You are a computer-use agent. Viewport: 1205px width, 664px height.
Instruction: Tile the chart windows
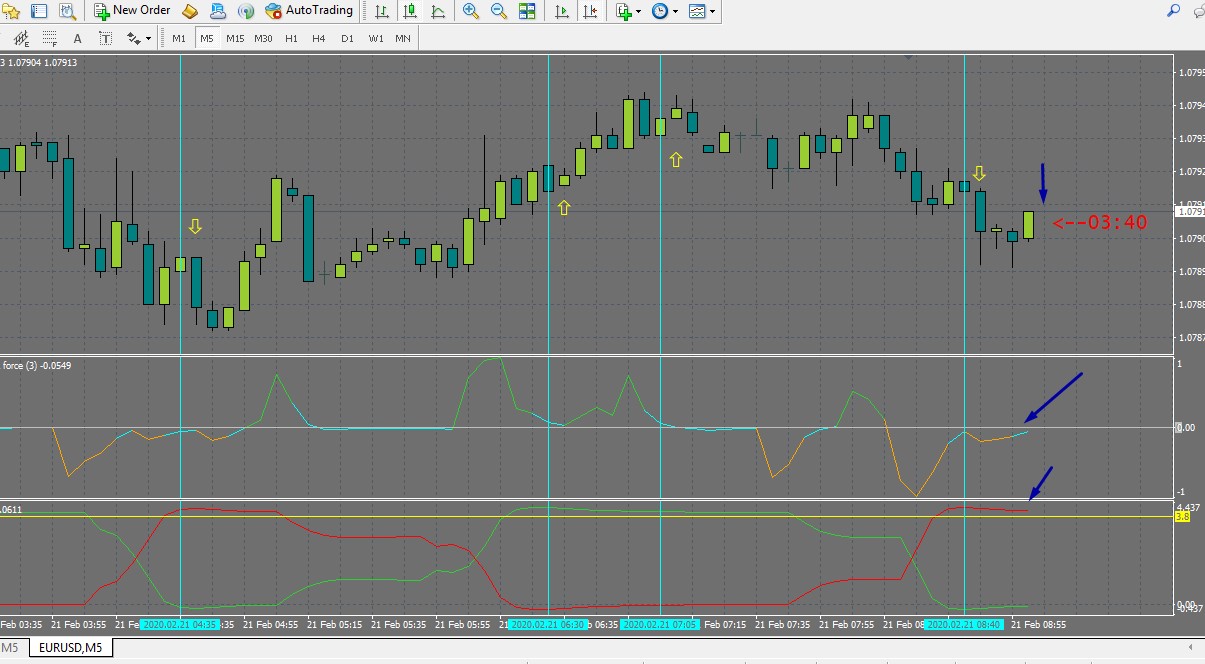(x=527, y=11)
